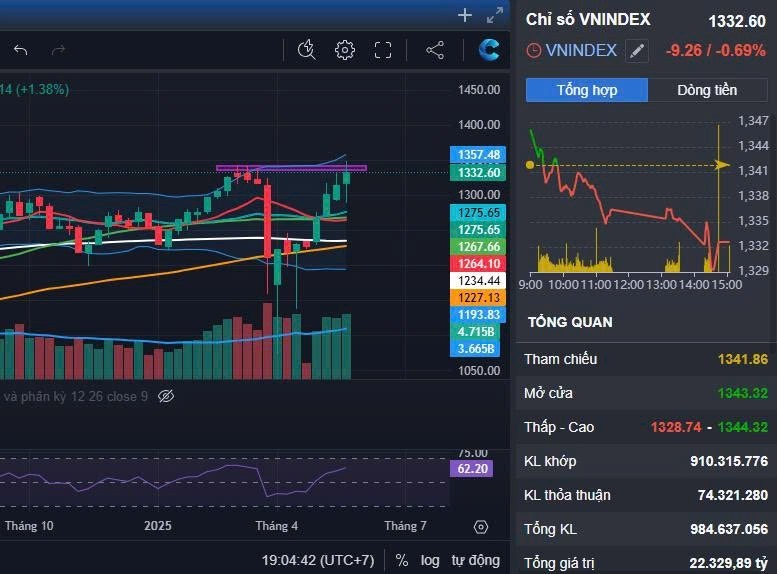Switch to Dòng tiền tab
777x574 pixels.
[707, 90]
